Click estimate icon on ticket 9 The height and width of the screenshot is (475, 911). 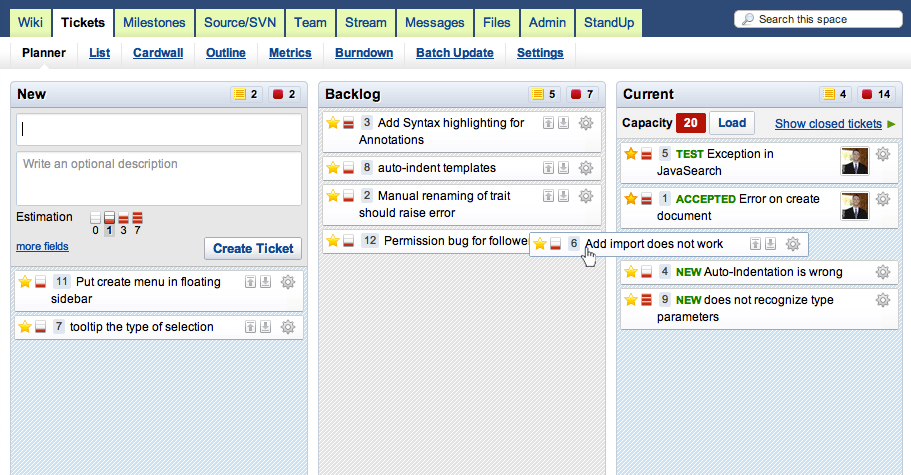(x=646, y=300)
